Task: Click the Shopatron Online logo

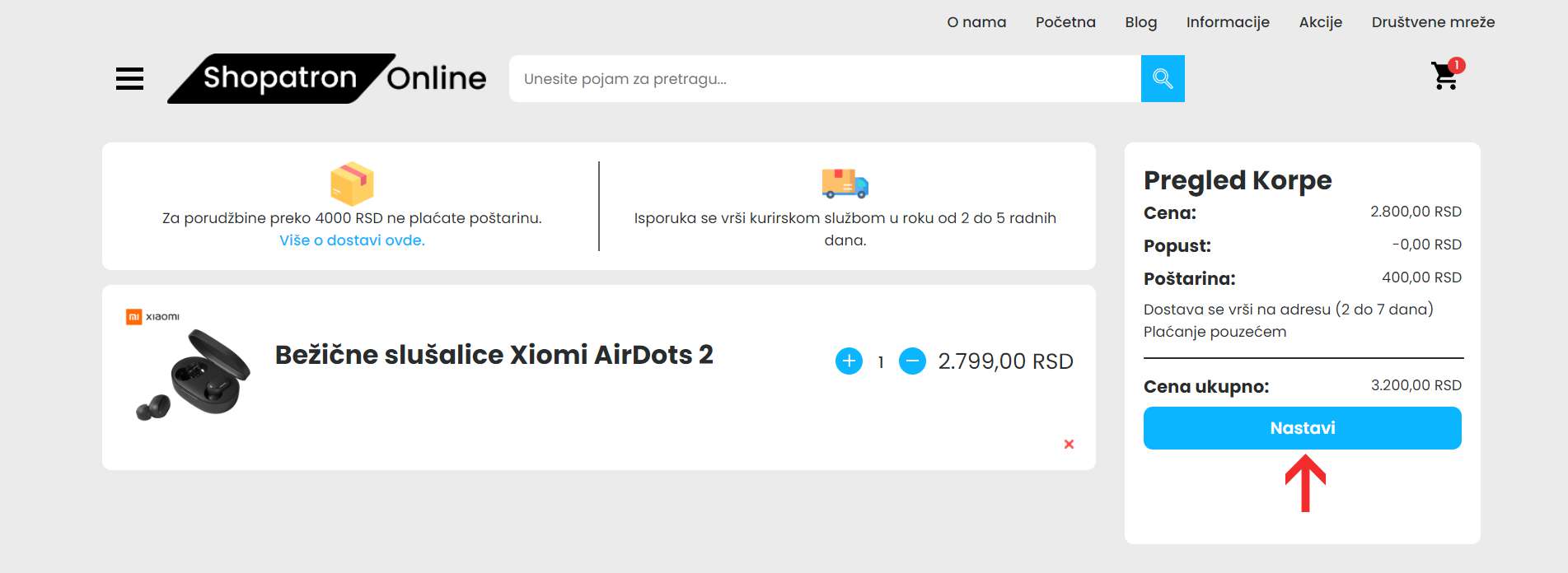Action: click(x=327, y=79)
